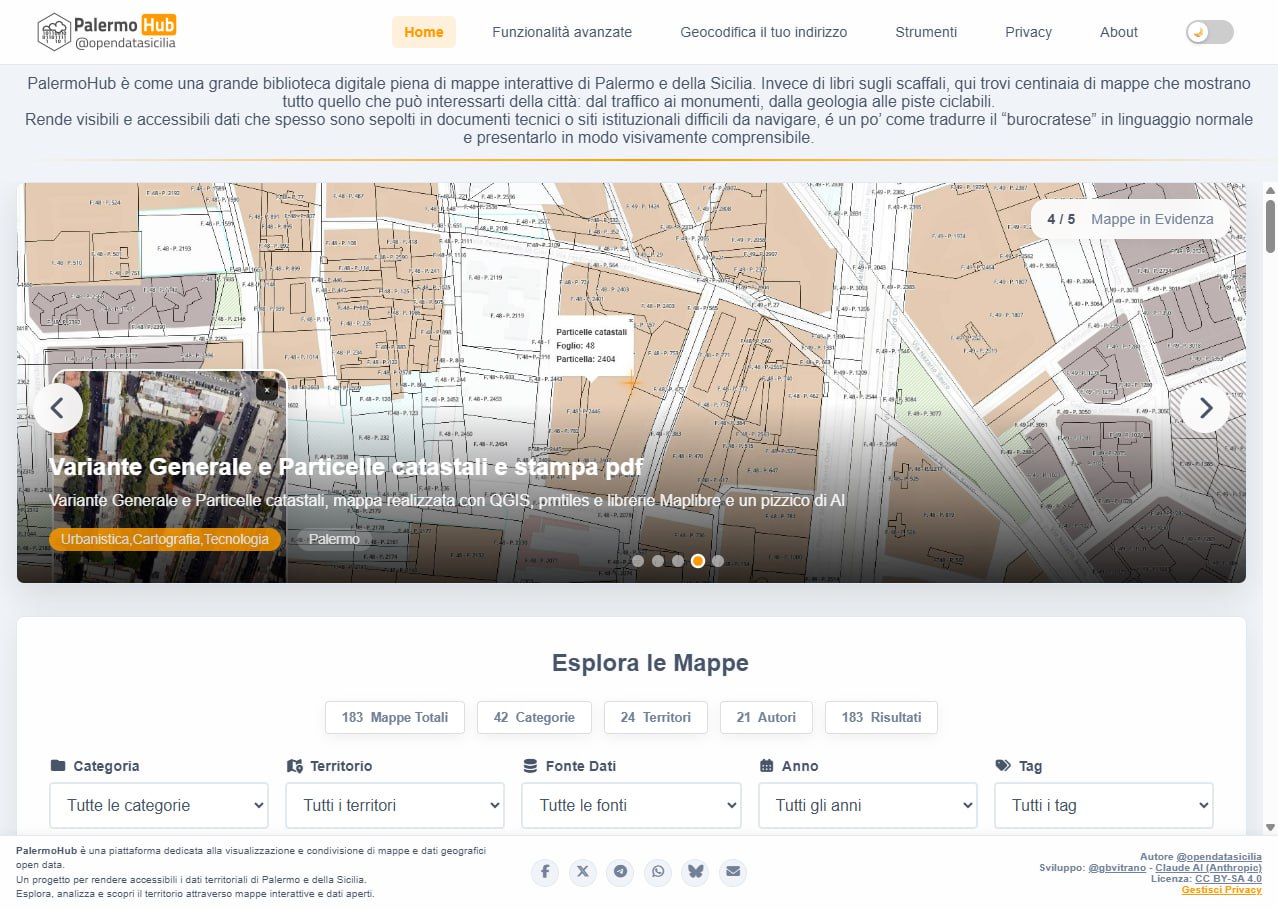Viewport: 1278px width, 910px height.
Task: Open the 'Tutte le fonti' dropdown
Action: 631,805
